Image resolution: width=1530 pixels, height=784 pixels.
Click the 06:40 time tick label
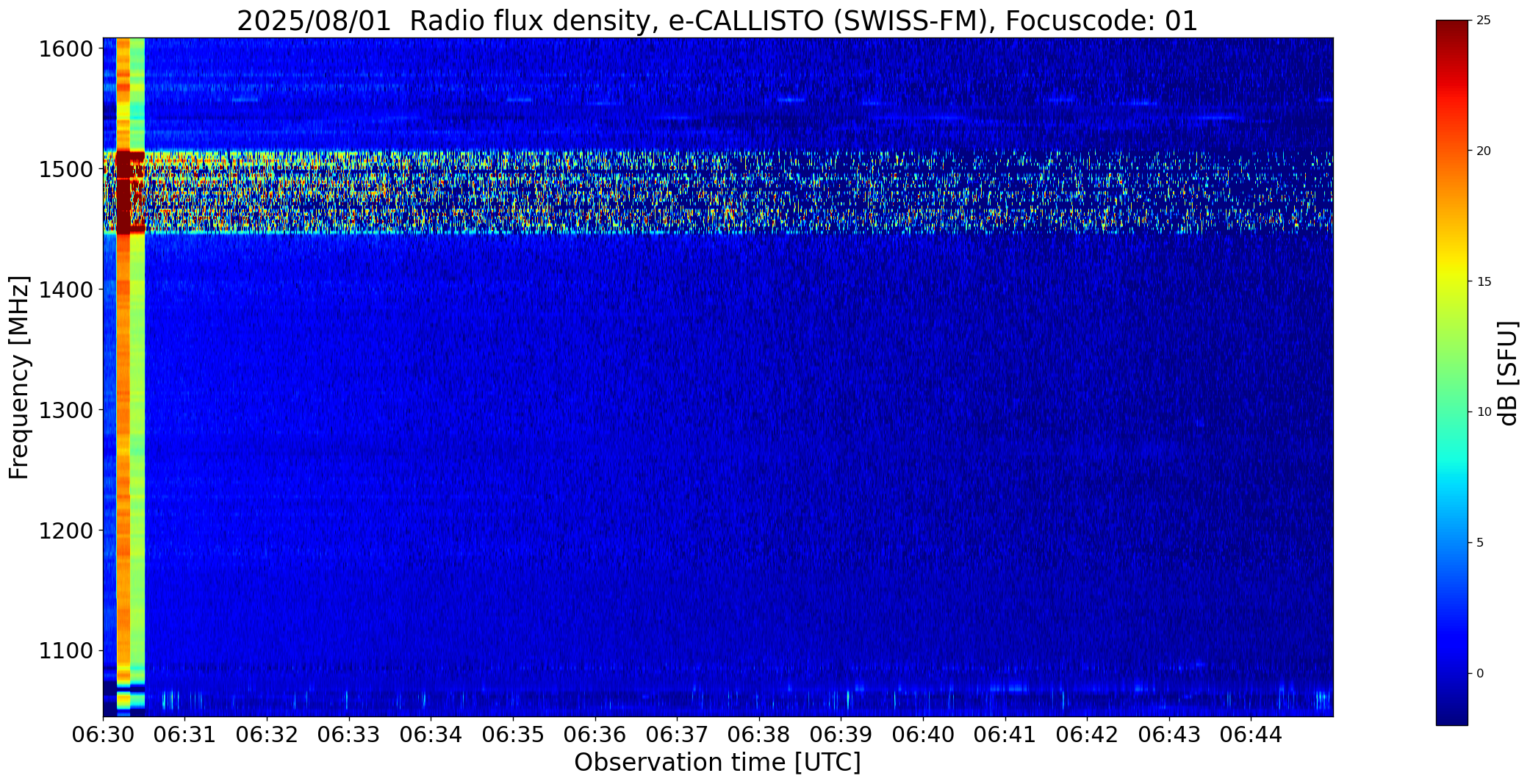tap(923, 735)
